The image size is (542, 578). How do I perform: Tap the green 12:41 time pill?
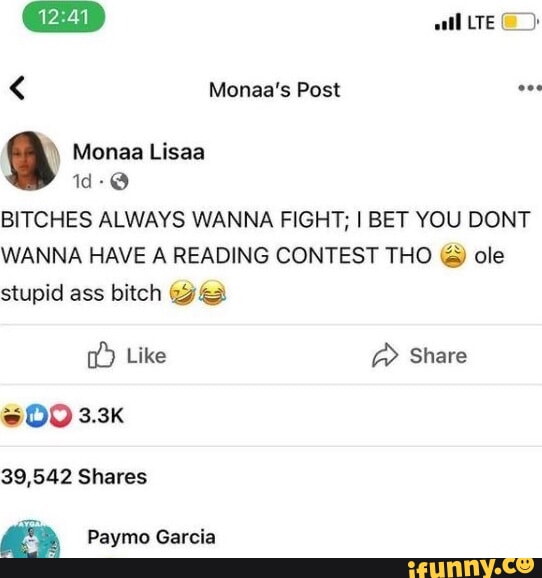click(x=64, y=17)
